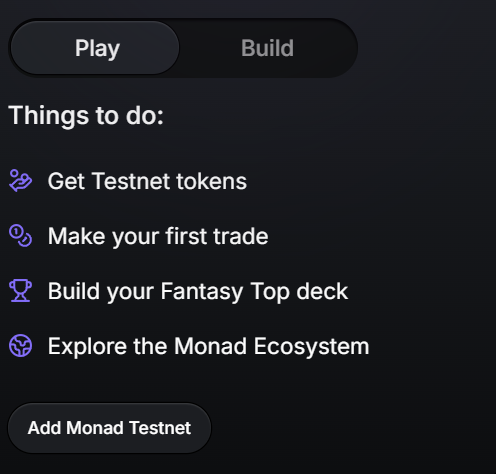Add the Monad Testnet network to wallet
The width and height of the screenshot is (496, 474).
tap(109, 428)
